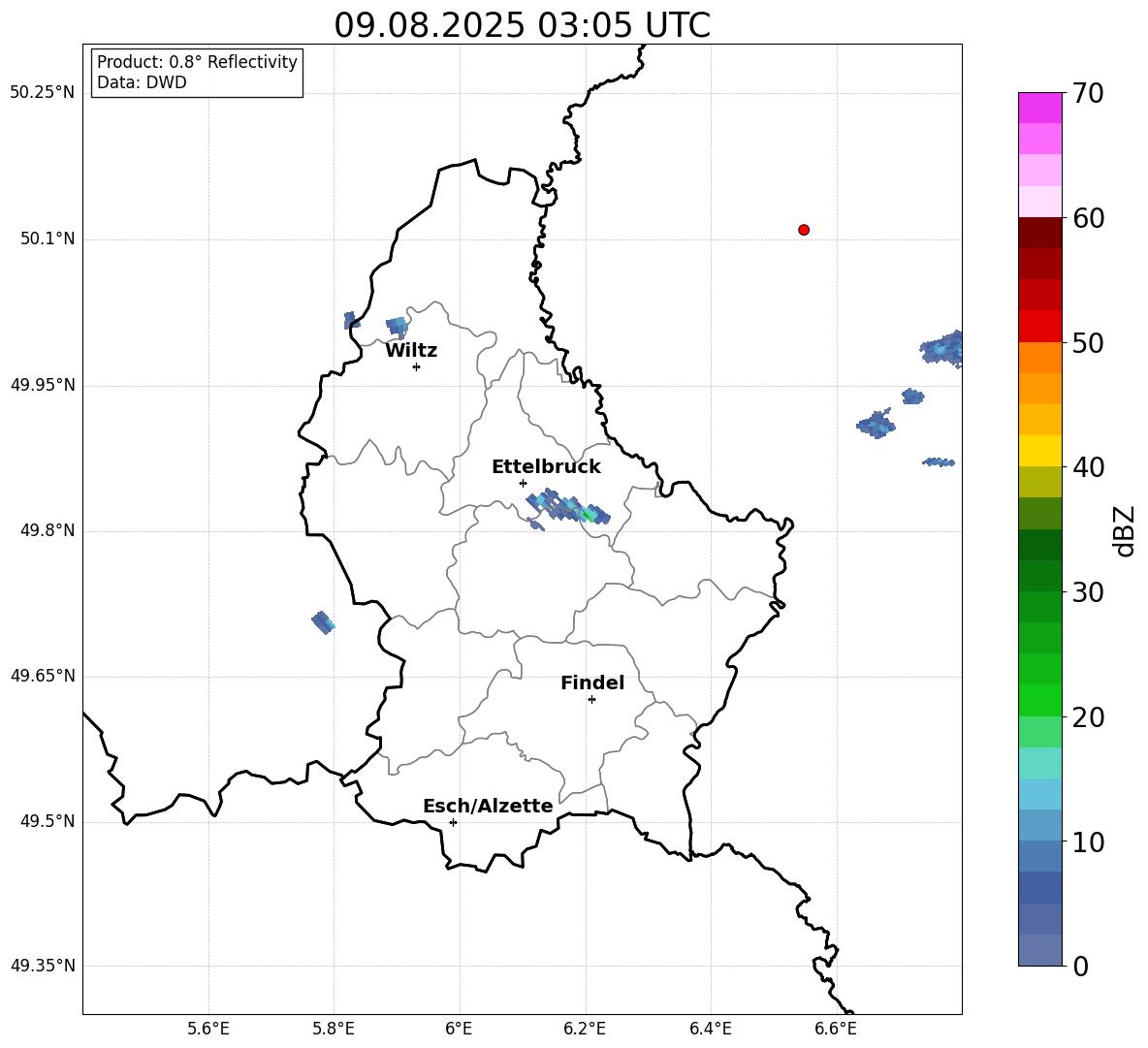Screen dimensions: 1148x1048
Task: Click the title 09.08.2025 03:05 UTC
Action: point(522,25)
